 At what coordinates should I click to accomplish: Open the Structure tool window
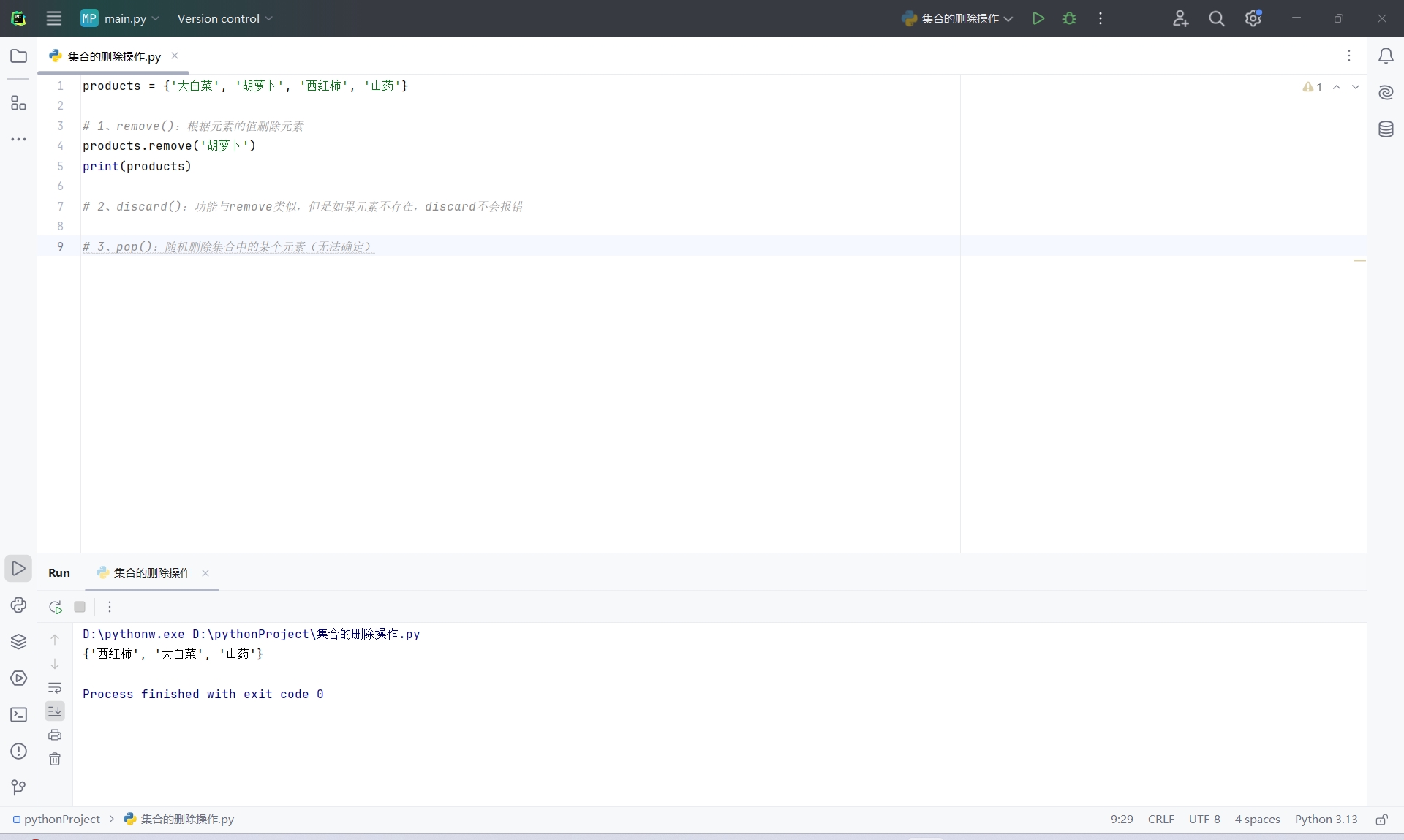tap(18, 103)
